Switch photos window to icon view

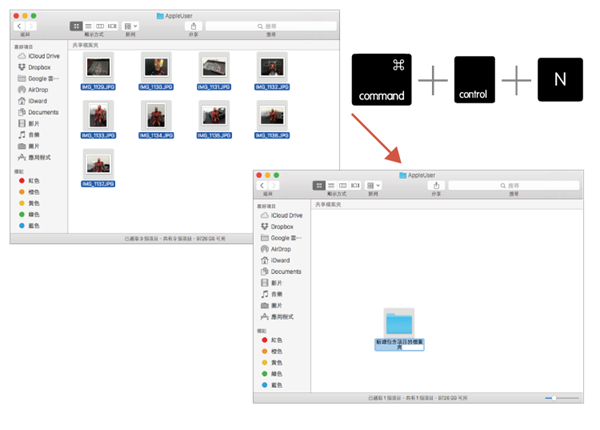point(76,26)
